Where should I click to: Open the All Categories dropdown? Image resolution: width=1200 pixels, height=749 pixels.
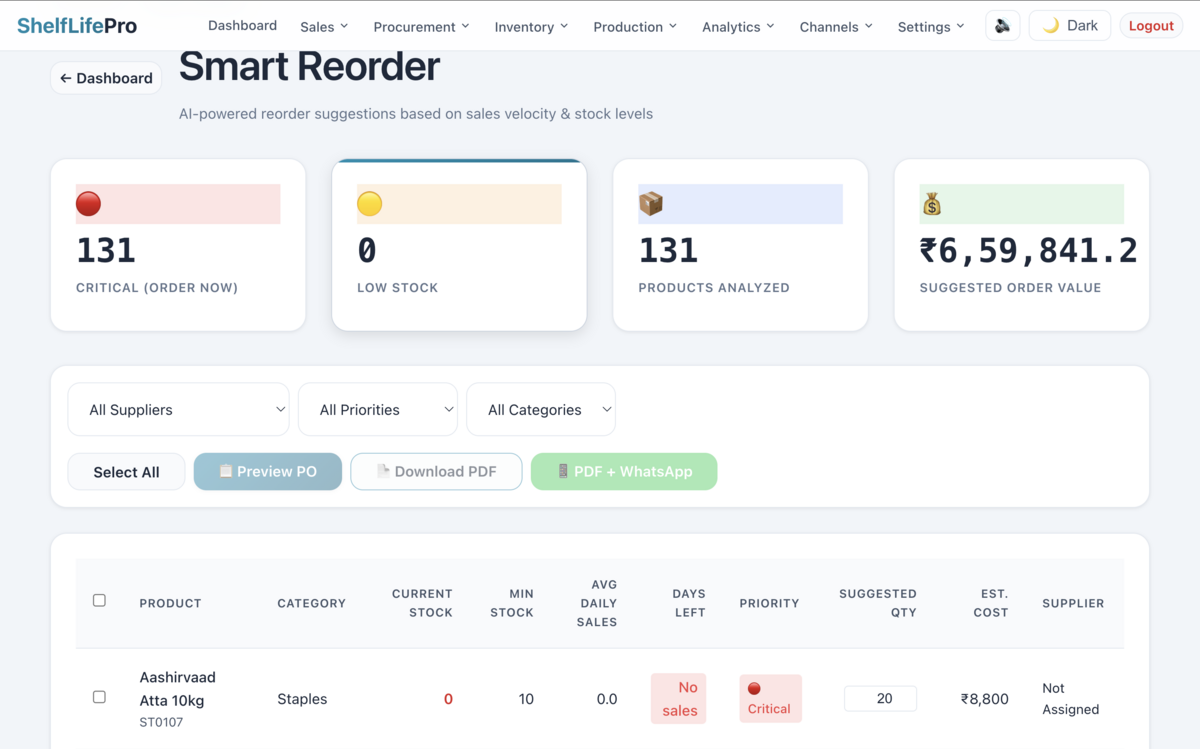540,409
